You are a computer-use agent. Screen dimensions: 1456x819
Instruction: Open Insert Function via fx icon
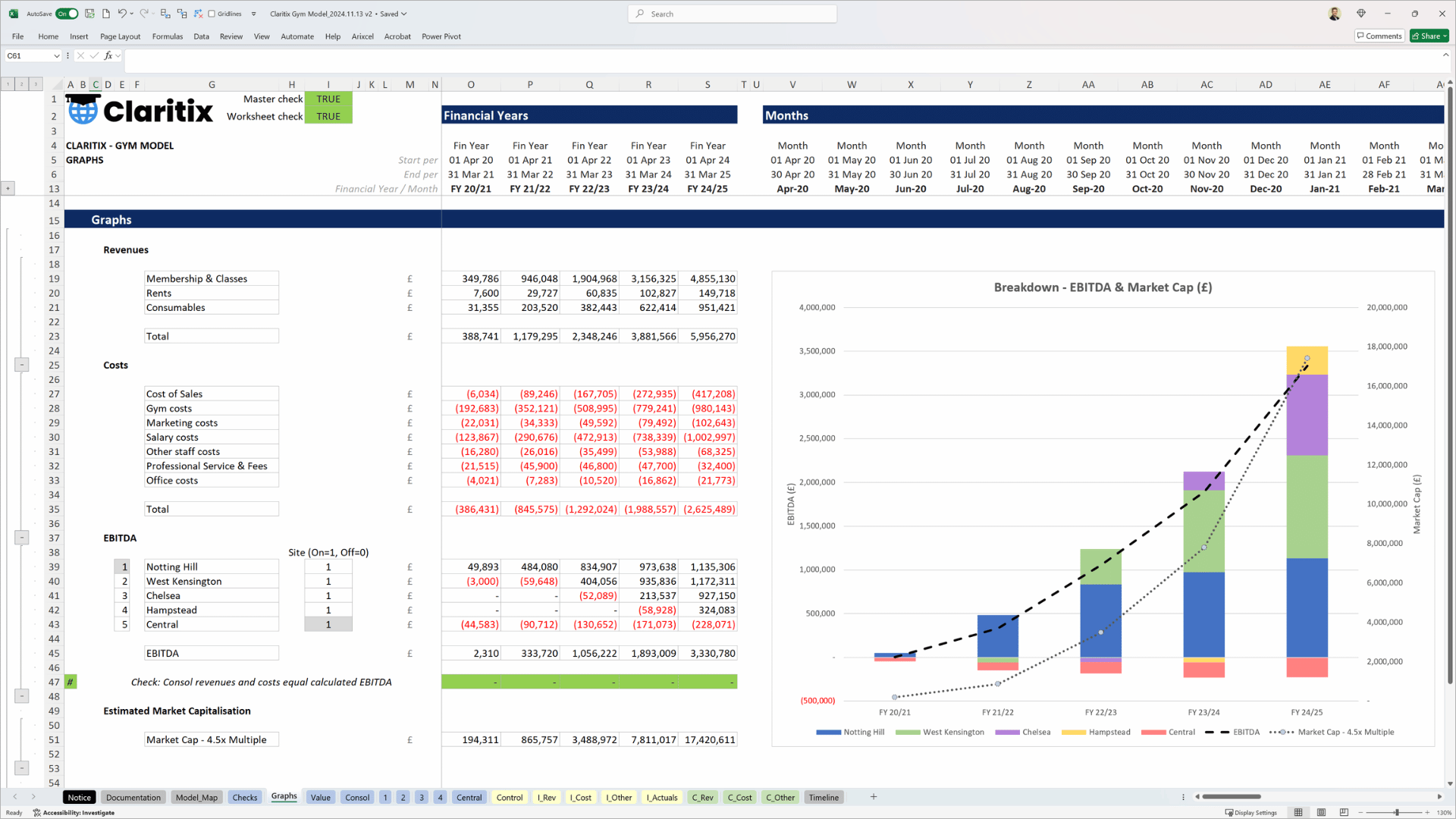(x=108, y=55)
